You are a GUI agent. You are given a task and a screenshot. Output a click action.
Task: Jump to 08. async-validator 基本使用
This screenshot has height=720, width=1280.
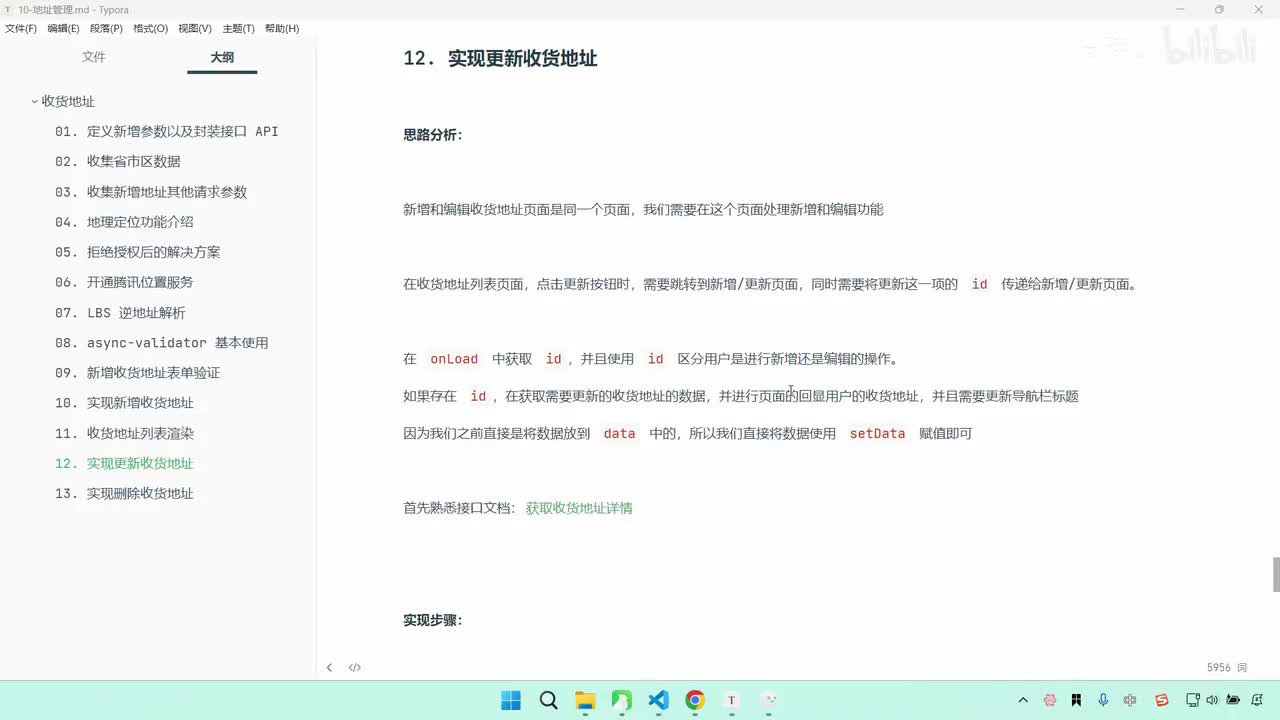coord(162,342)
